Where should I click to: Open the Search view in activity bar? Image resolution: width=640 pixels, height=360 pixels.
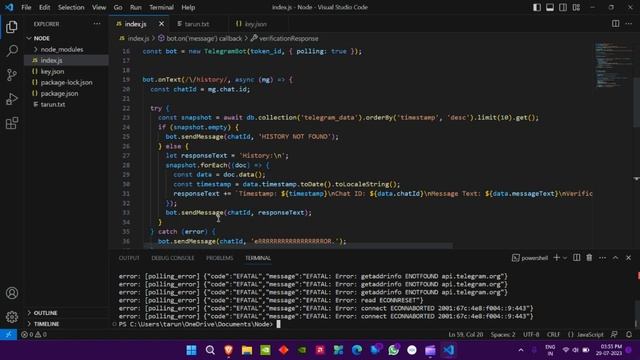[12, 51]
